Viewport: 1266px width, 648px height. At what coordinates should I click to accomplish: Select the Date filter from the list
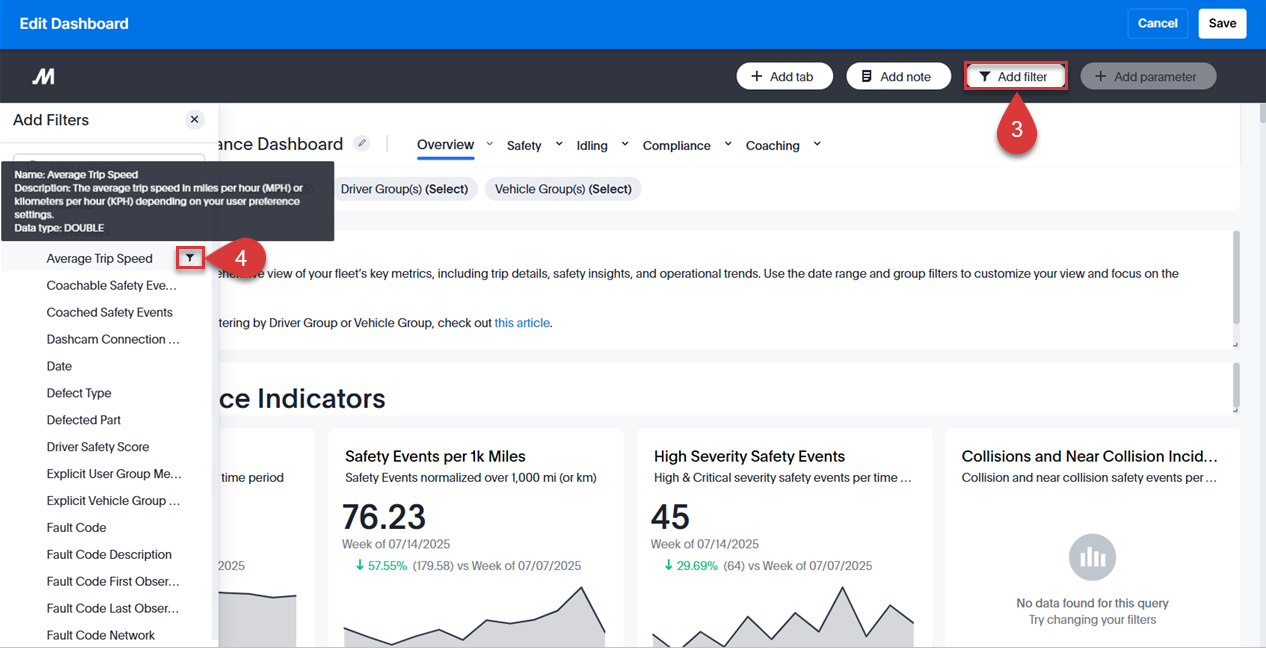pyautogui.click(x=58, y=366)
